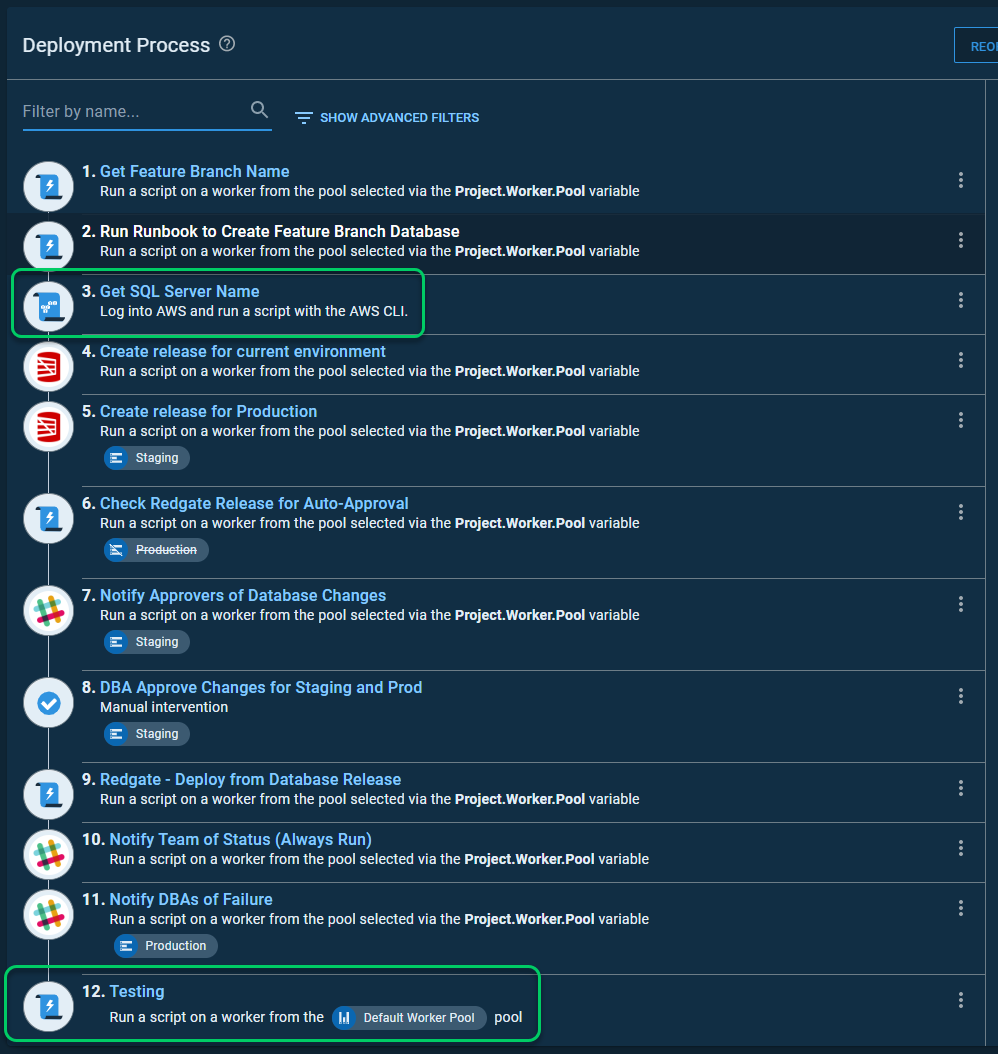Click the Default Worker Pool chip
The width and height of the screenshot is (998, 1054).
409,1018
